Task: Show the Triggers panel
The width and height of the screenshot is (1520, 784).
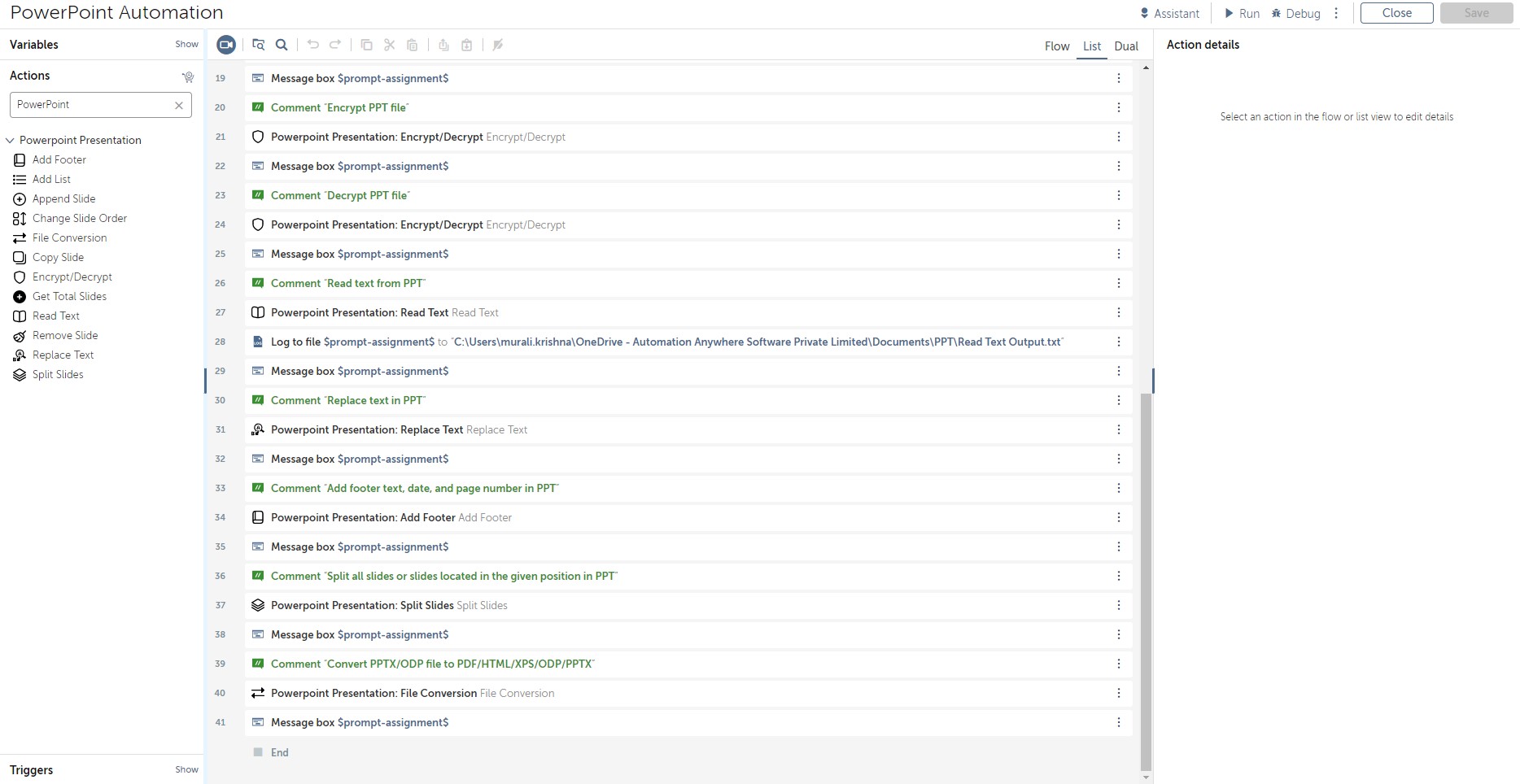Action: pos(186,770)
